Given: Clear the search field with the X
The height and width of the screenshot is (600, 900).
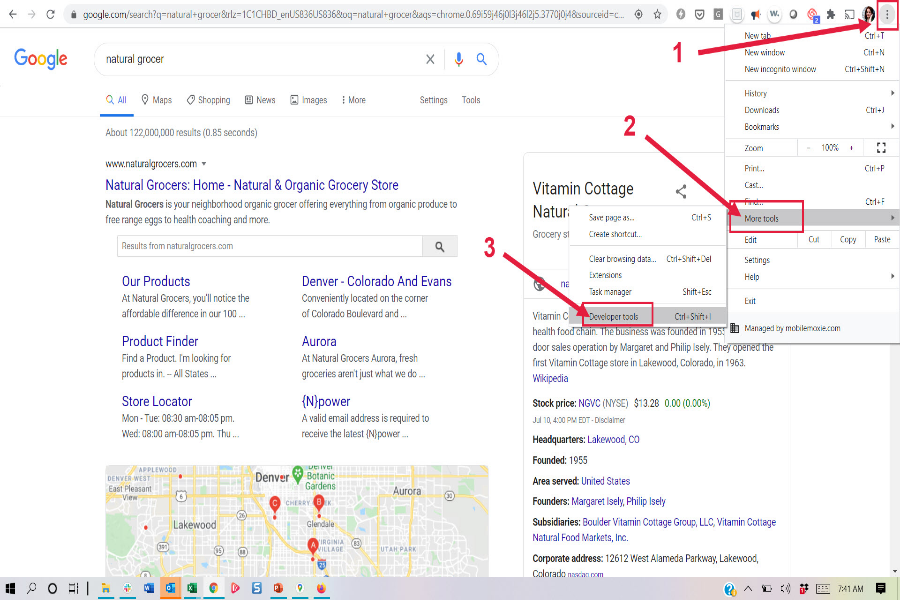Looking at the screenshot, I should pos(430,59).
